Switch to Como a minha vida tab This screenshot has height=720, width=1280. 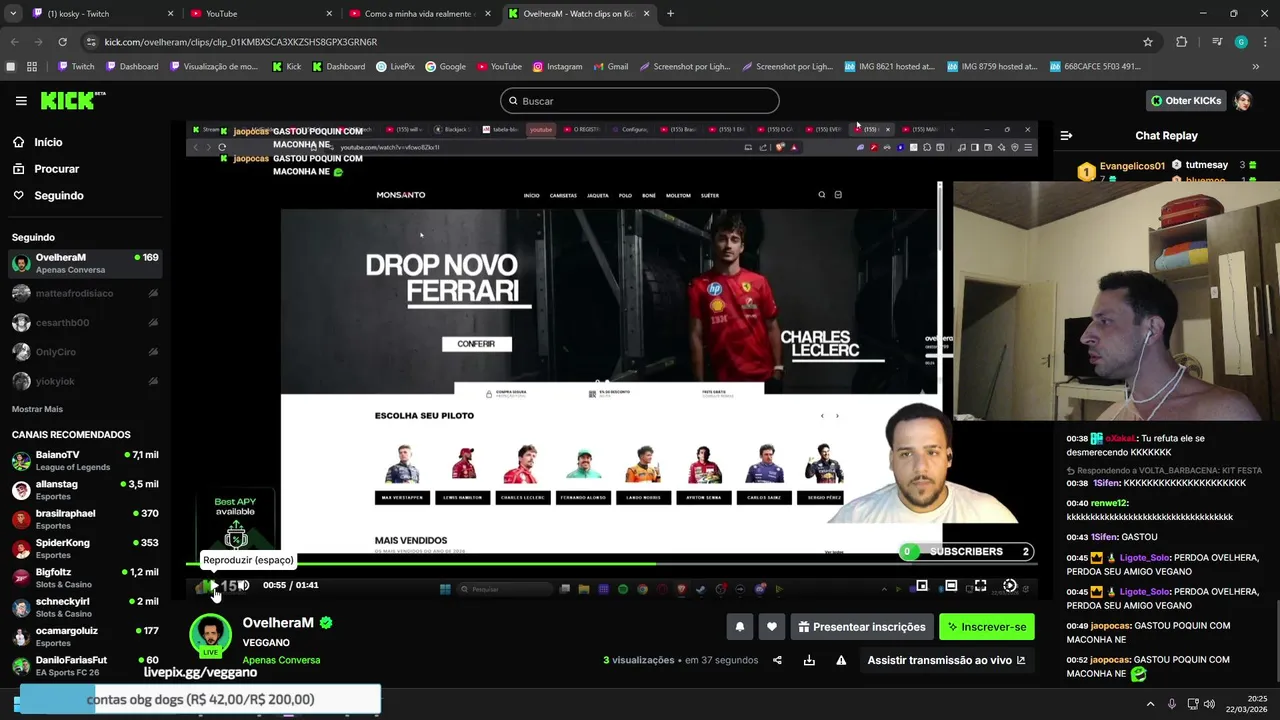pyautogui.click(x=420, y=14)
